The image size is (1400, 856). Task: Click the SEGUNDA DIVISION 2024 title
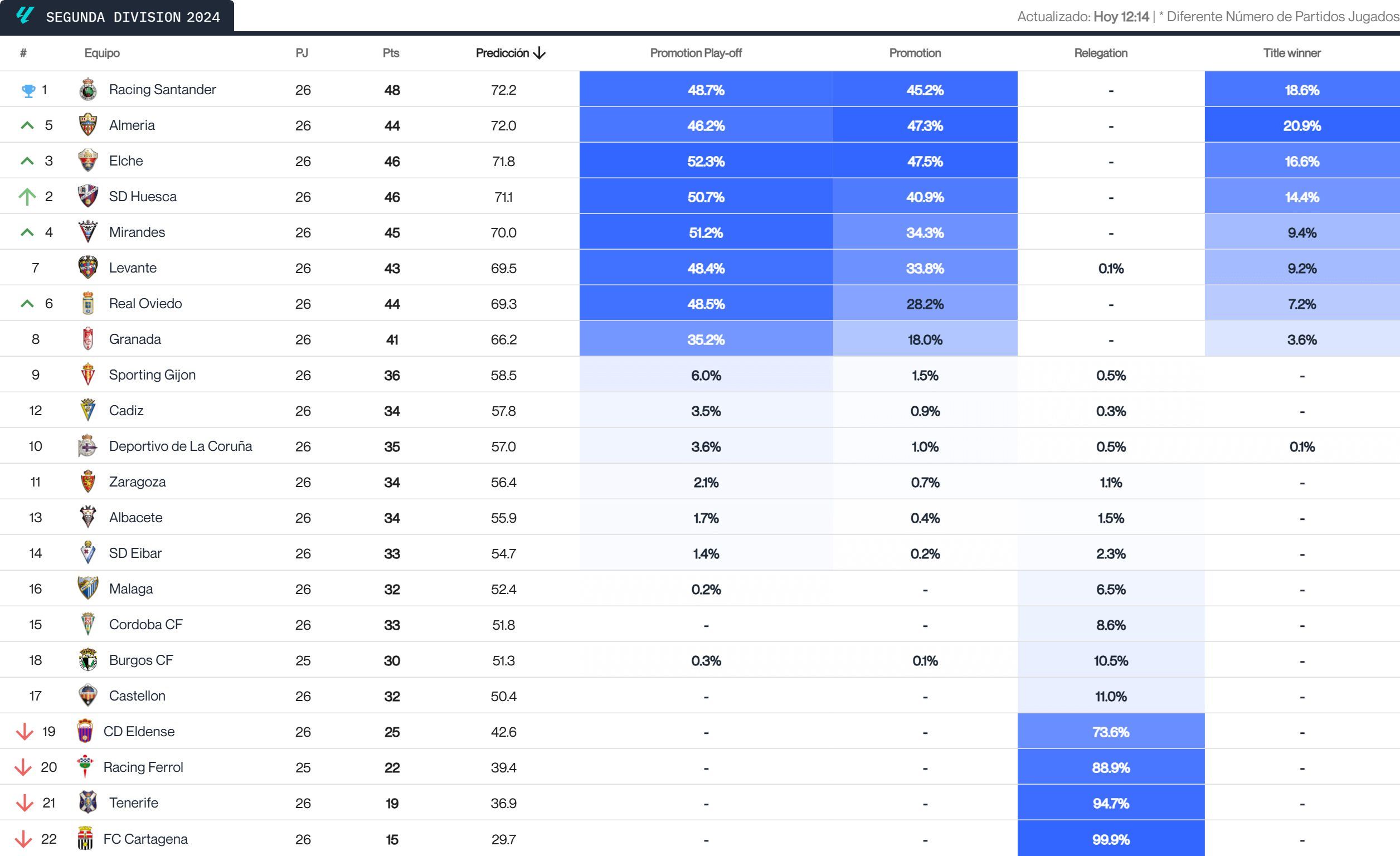[133, 17]
